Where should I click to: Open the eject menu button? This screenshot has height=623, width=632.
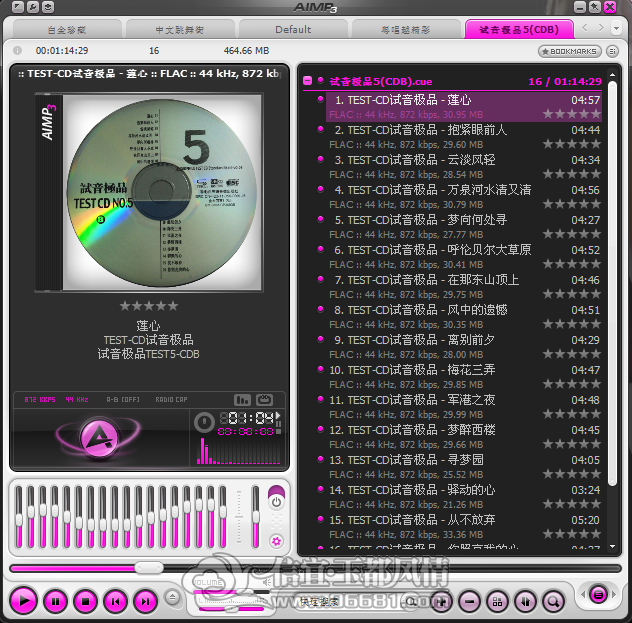[173, 597]
